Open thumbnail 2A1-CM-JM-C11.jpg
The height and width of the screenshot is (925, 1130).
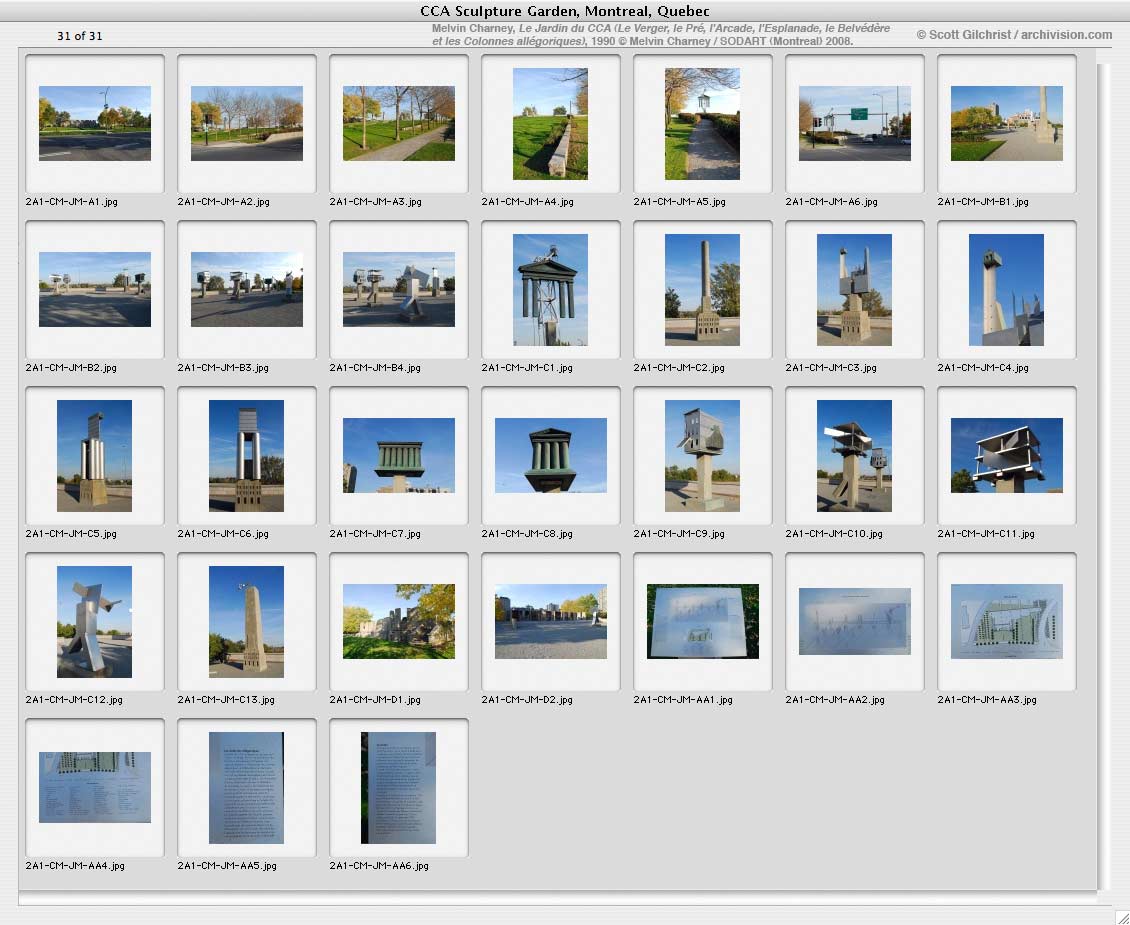[x=1006, y=455]
